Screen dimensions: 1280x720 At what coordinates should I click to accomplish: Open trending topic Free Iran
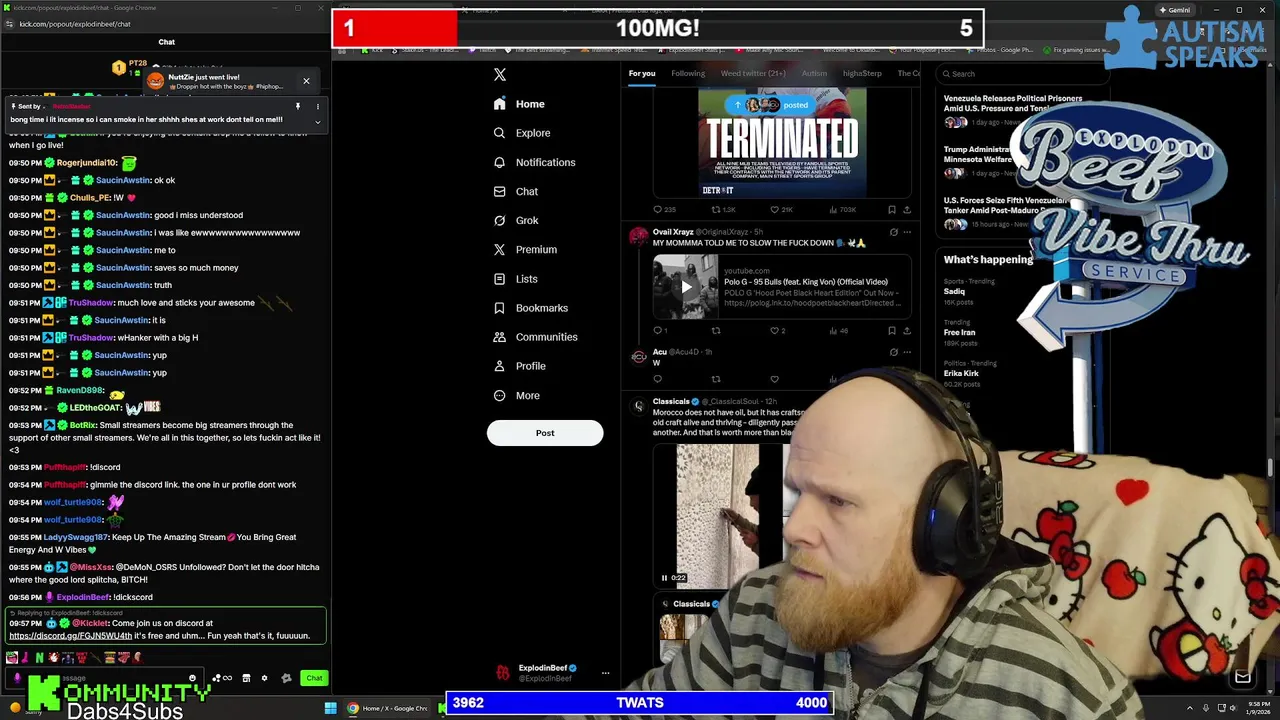coord(960,332)
